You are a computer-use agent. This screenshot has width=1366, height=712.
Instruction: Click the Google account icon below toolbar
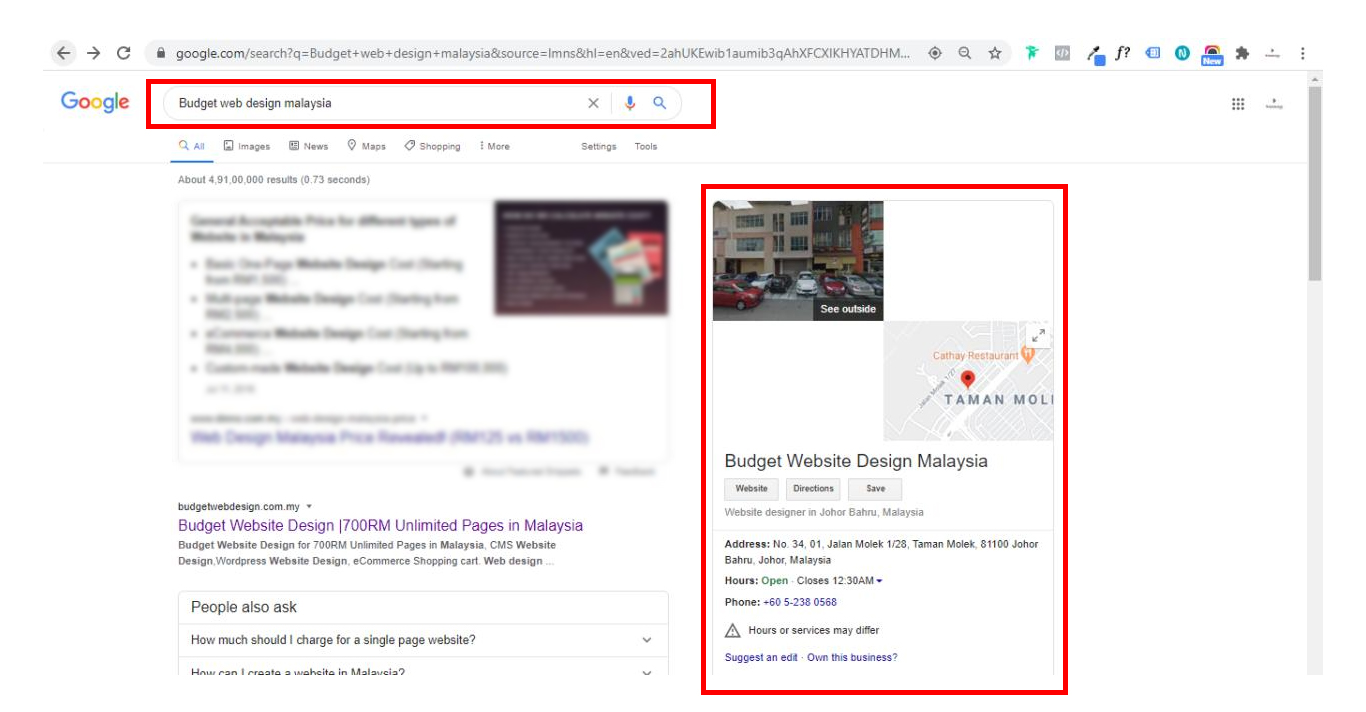pos(1274,103)
